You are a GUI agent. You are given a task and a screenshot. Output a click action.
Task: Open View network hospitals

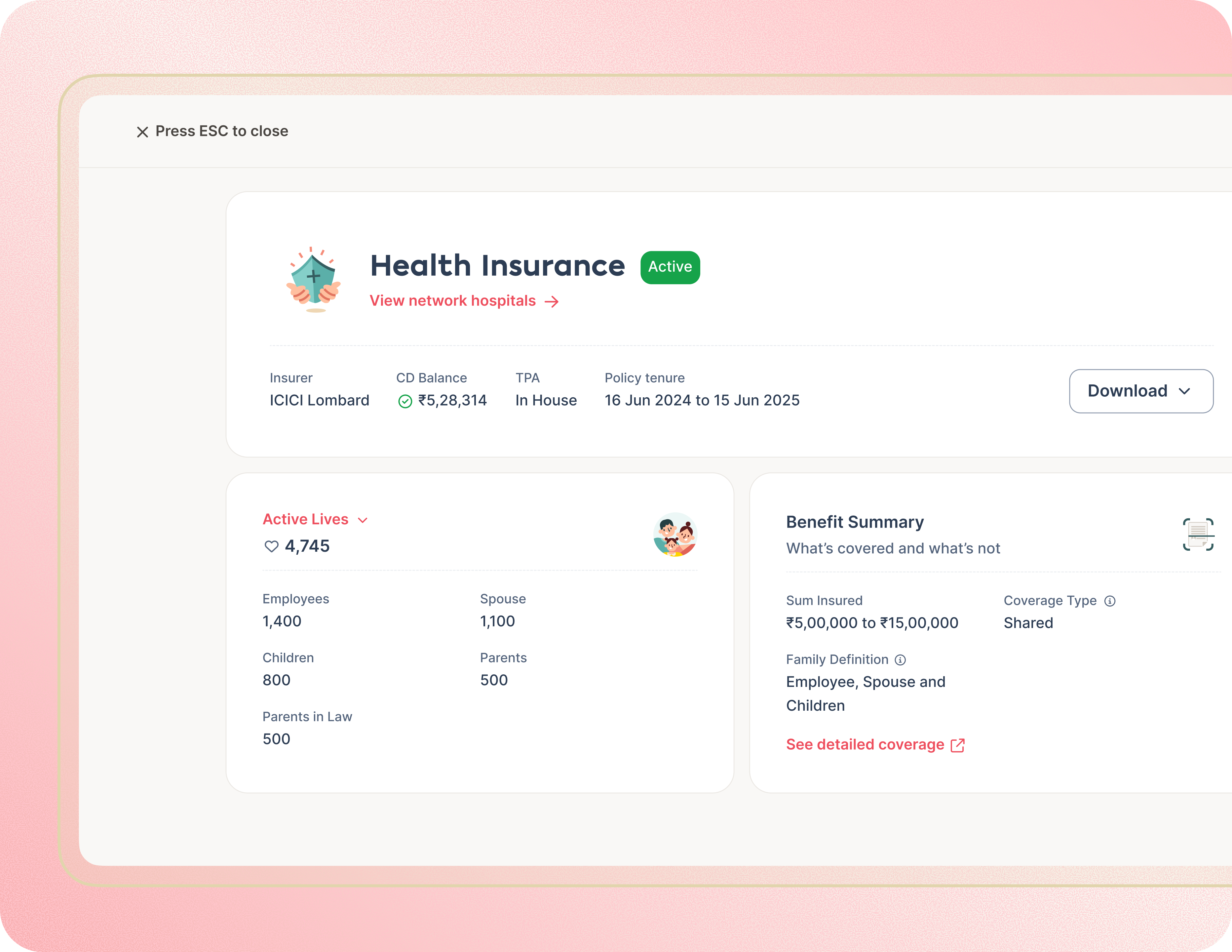click(x=452, y=300)
